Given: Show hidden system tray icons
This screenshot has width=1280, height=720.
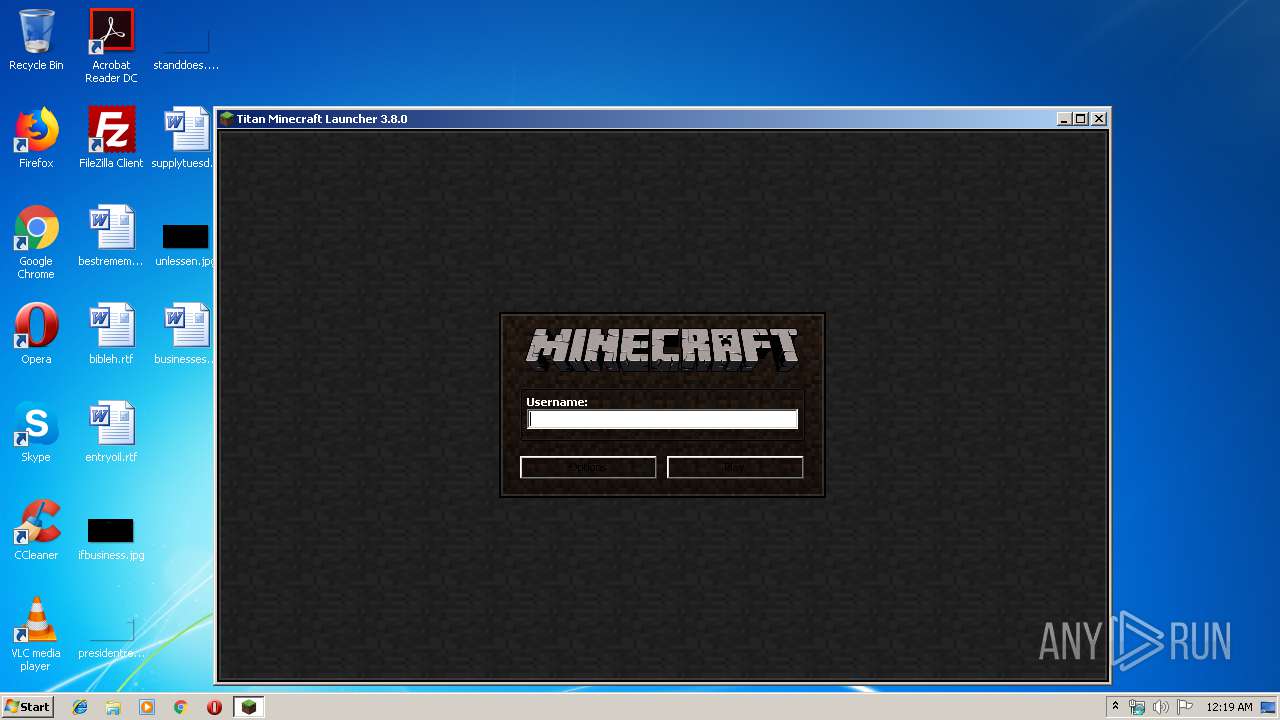Looking at the screenshot, I should pos(1116,707).
